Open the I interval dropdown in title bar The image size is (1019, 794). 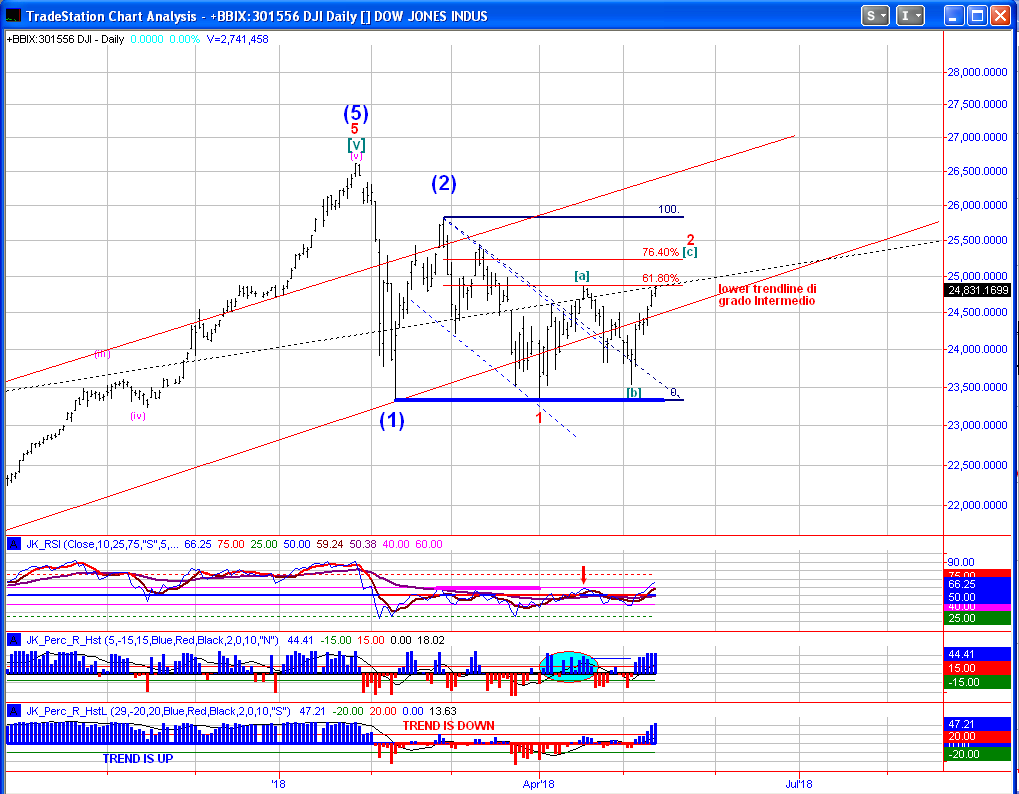click(910, 16)
